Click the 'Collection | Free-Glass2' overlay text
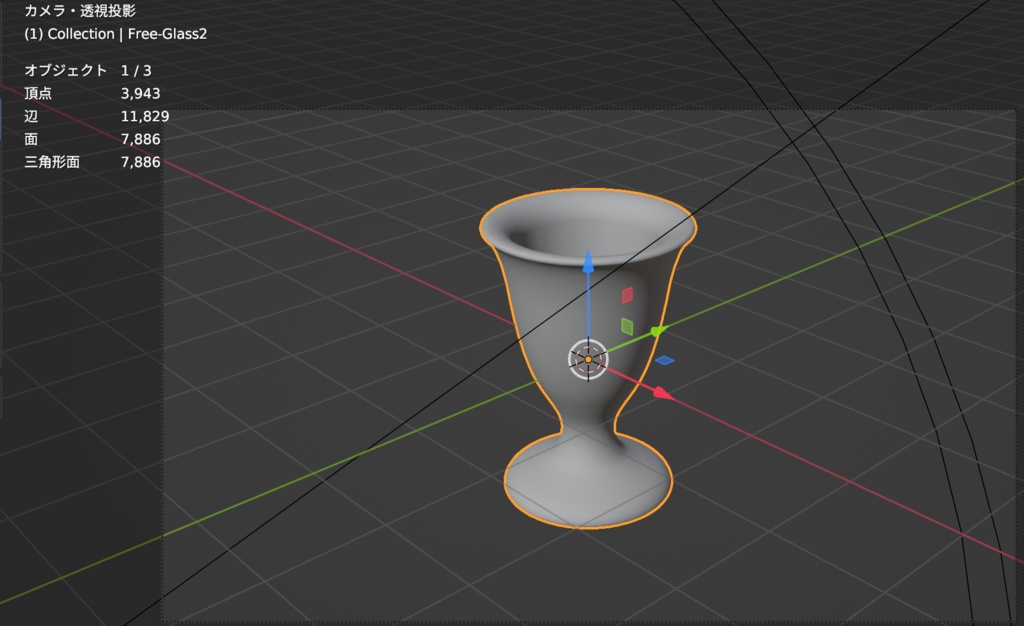The height and width of the screenshot is (626, 1024). (x=127, y=34)
